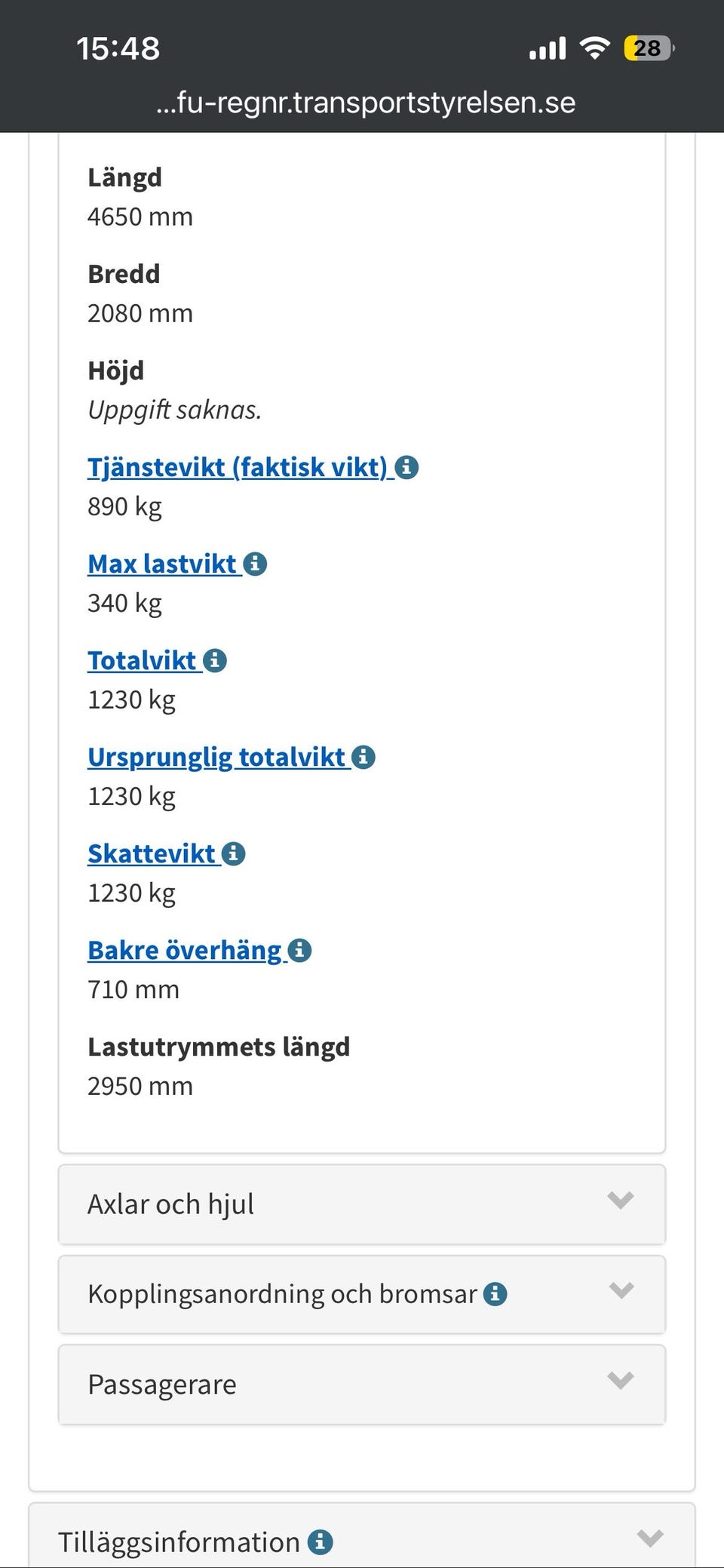This screenshot has width=724, height=1568.
Task: Tap the info icon next to Max lastvikt
Action: [x=256, y=564]
